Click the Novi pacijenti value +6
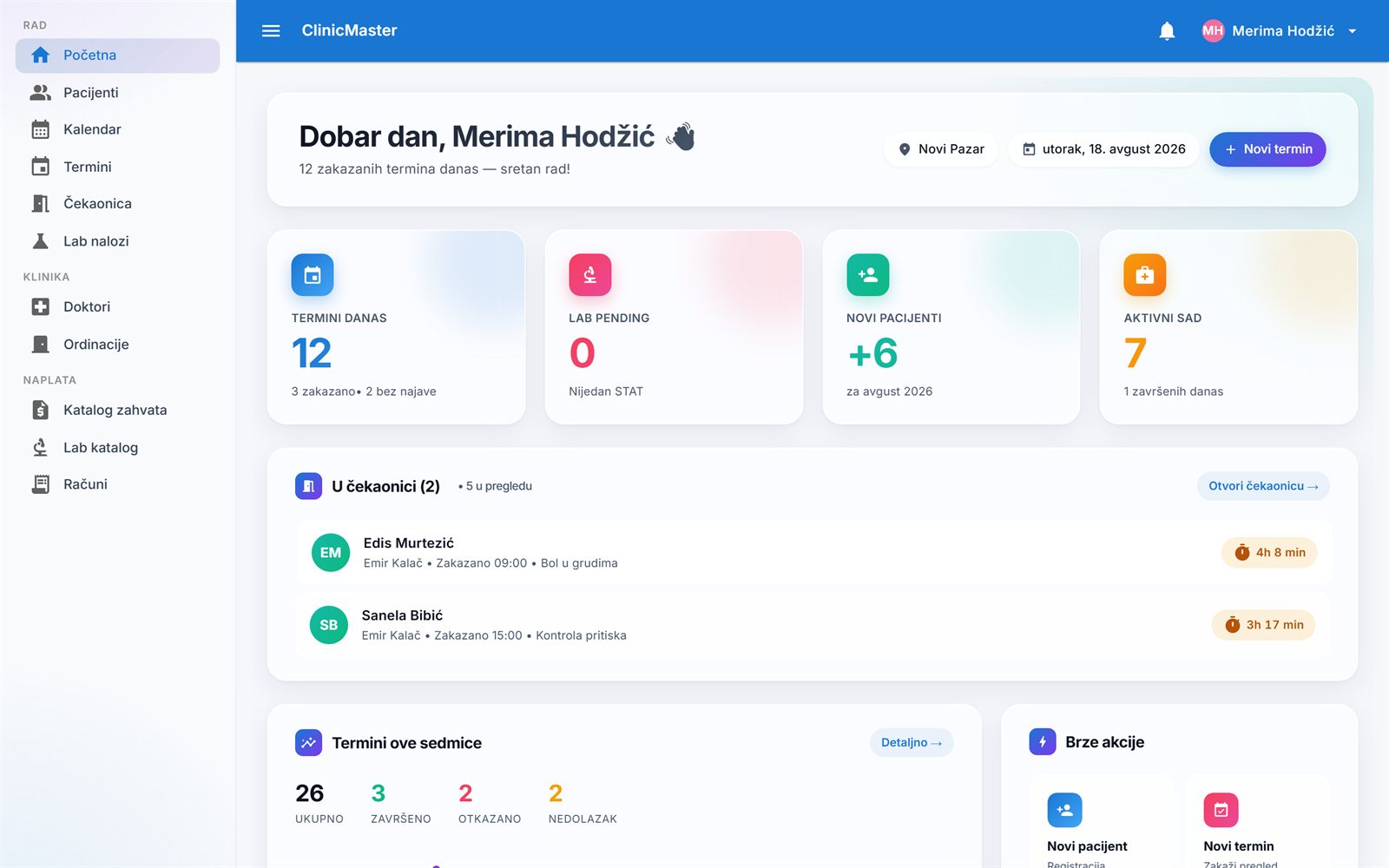1389x868 pixels. 872,353
